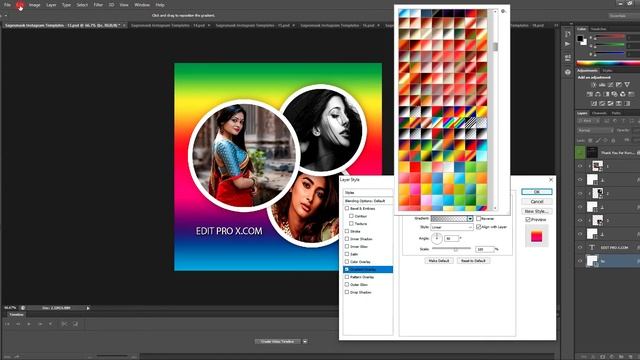This screenshot has width=640, height=360.
Task: Add a Levels adjustment
Action: [x=602, y=84]
